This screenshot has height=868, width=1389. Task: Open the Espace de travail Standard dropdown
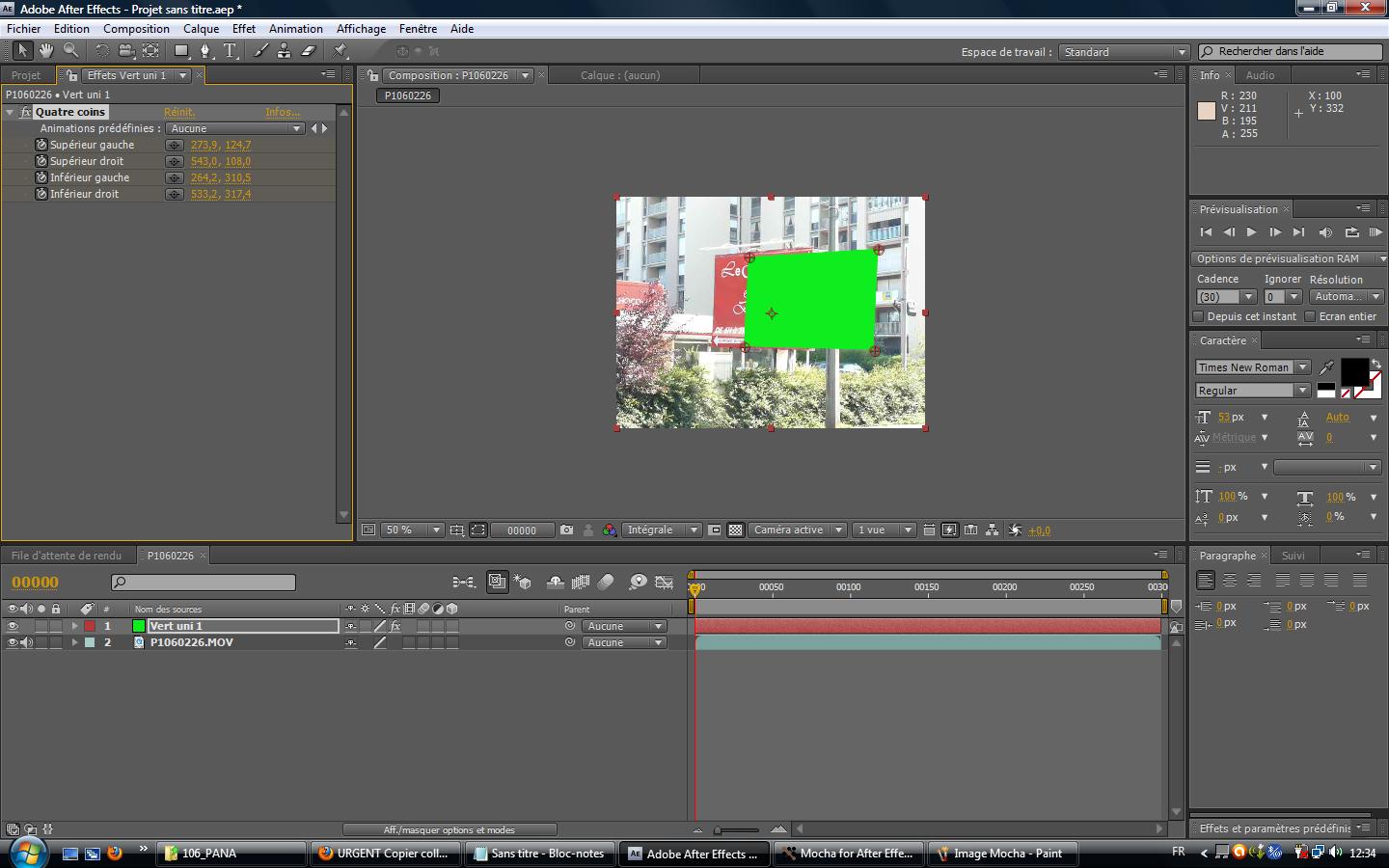[x=1125, y=52]
